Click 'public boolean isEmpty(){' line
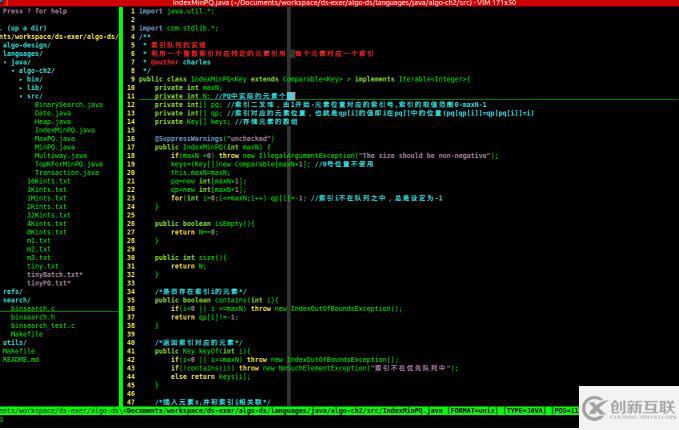 (204, 224)
